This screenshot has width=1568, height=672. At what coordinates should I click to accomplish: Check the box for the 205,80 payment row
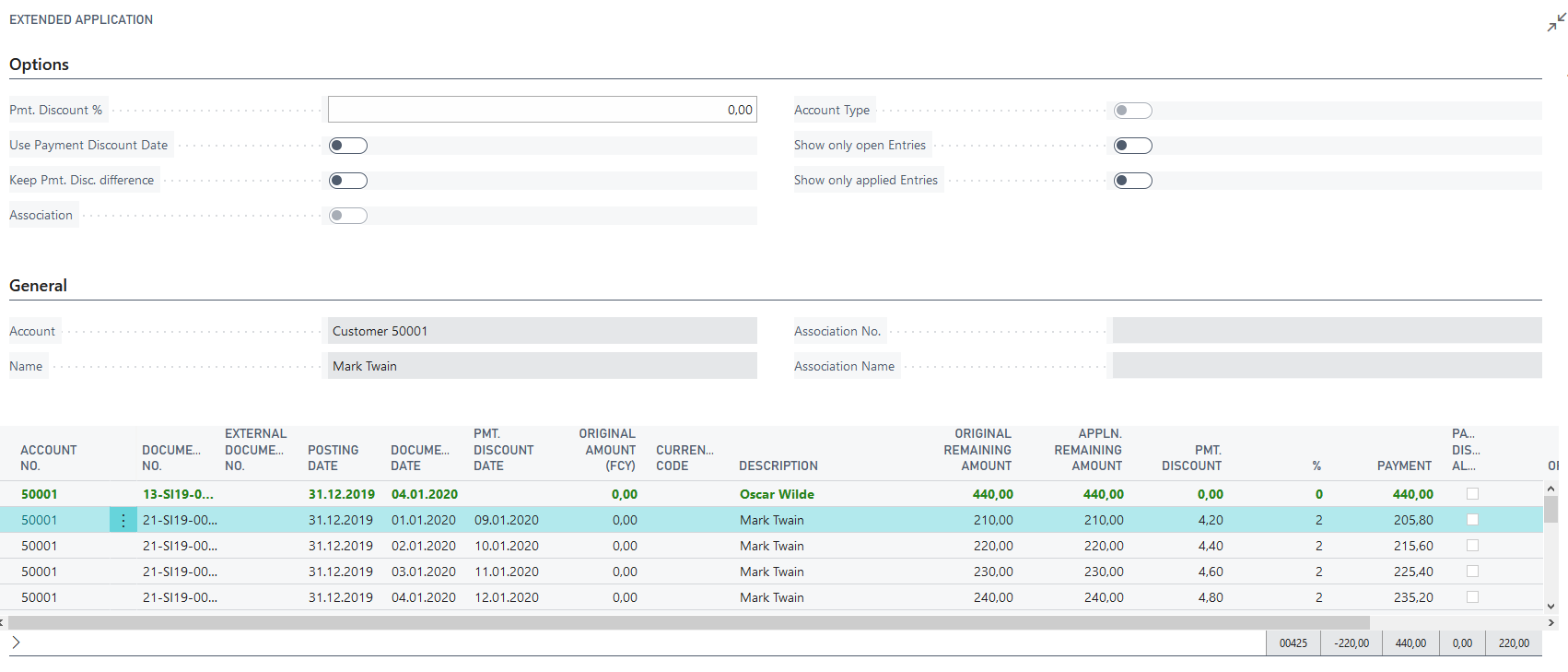point(1472,520)
